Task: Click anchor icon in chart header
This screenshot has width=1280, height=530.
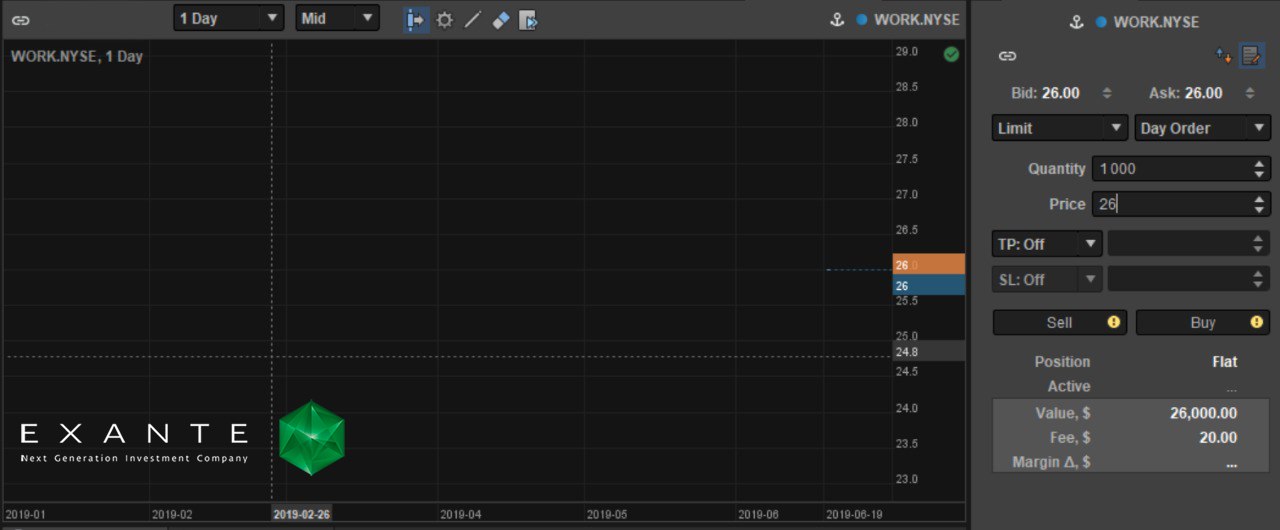Action: [x=838, y=19]
